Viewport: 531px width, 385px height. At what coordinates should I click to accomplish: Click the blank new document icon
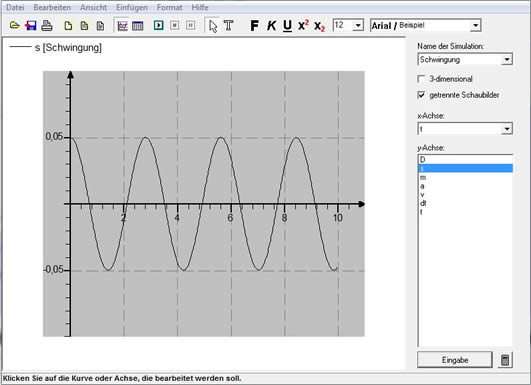click(68, 26)
